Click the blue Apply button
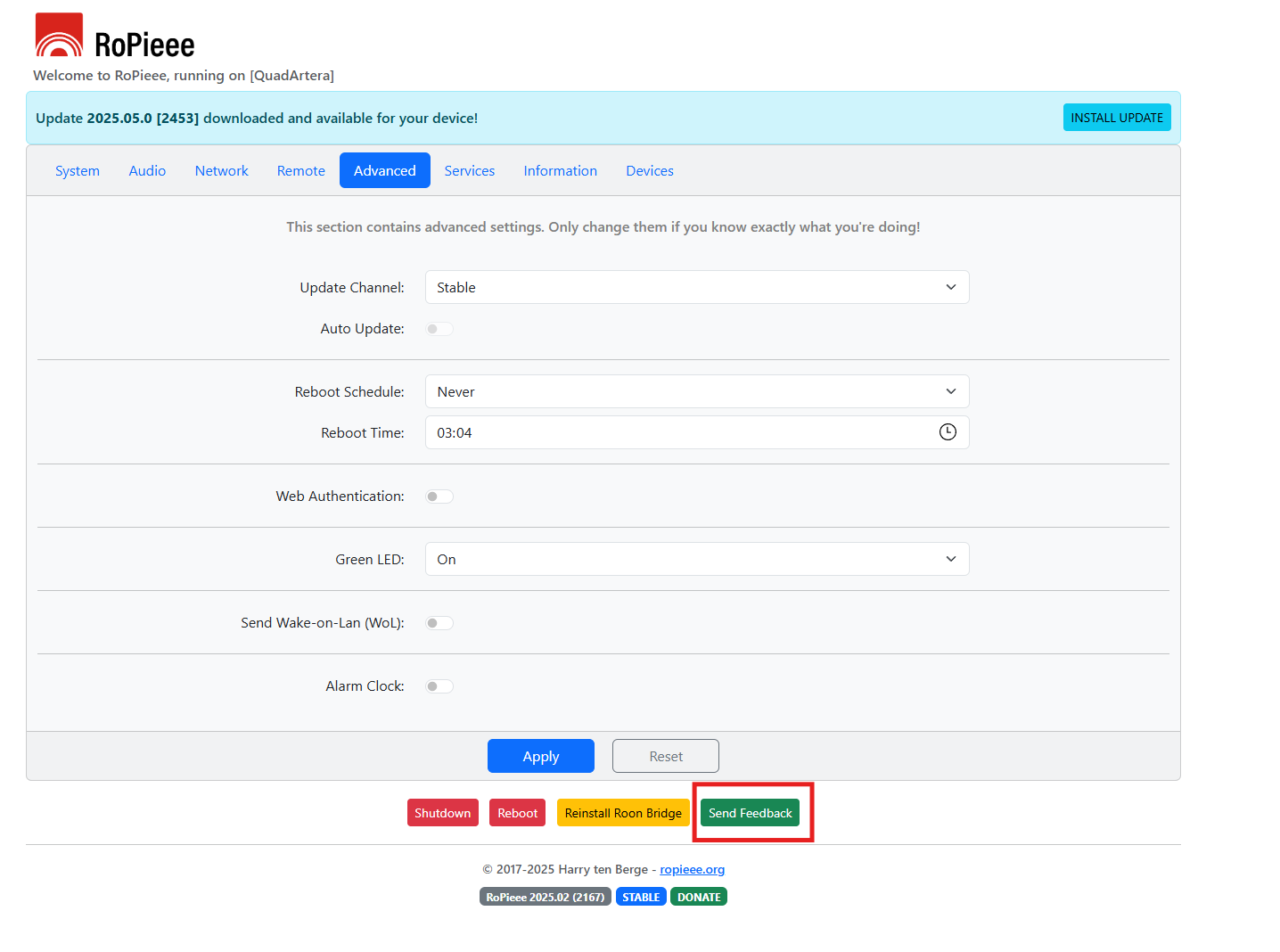The height and width of the screenshot is (952, 1280). 540,756
